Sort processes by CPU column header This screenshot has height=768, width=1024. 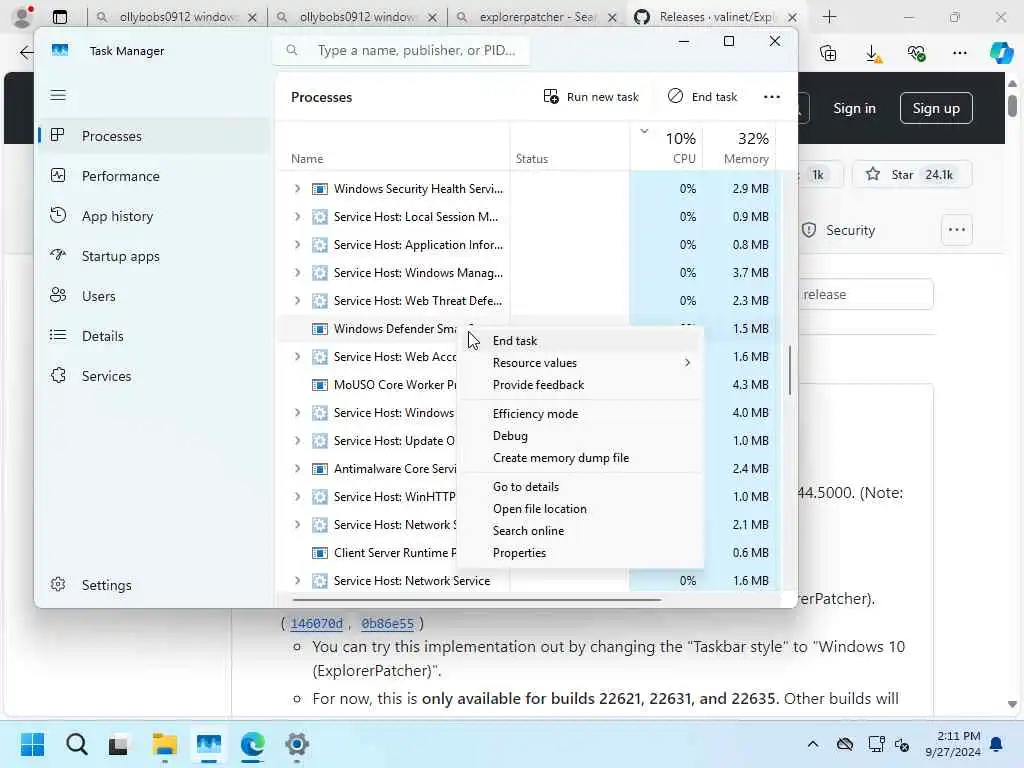pyautogui.click(x=666, y=148)
